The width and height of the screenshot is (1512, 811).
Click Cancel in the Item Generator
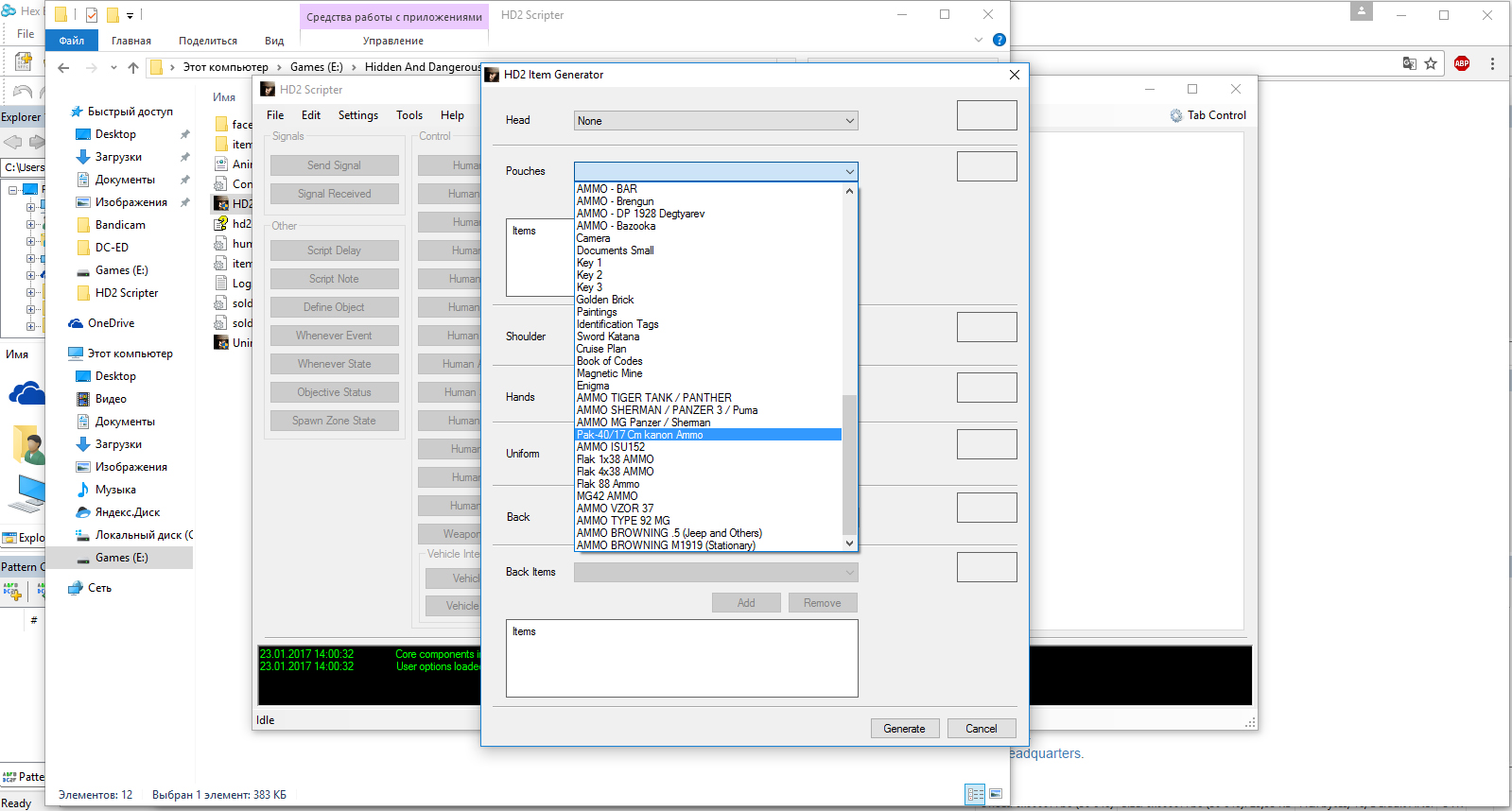(981, 728)
